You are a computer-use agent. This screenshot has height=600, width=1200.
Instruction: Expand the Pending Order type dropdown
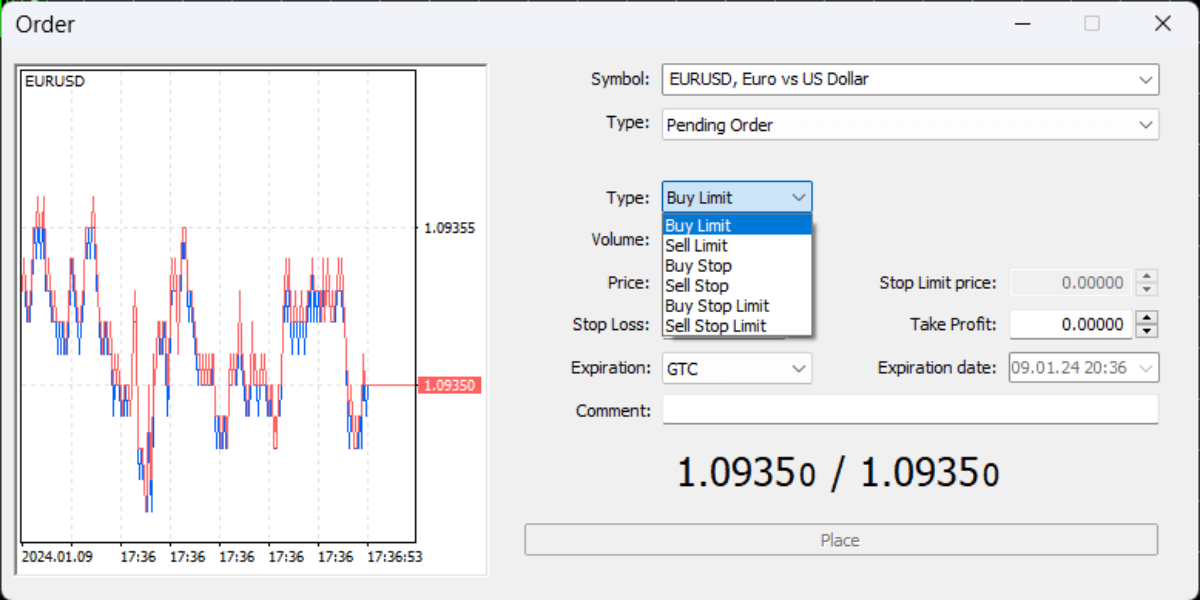point(1146,124)
